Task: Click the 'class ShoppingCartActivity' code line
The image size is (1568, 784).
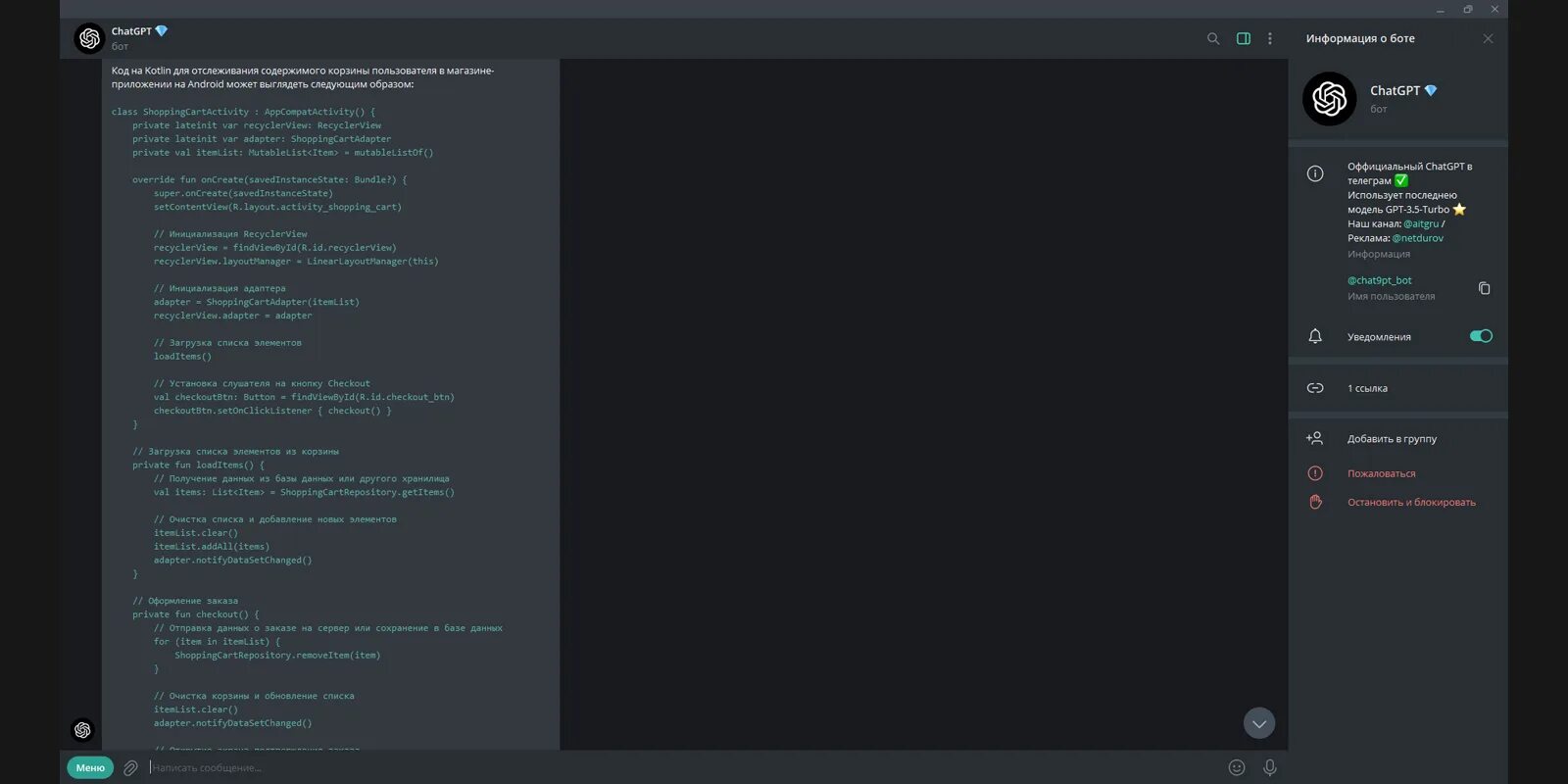Action: [243, 112]
